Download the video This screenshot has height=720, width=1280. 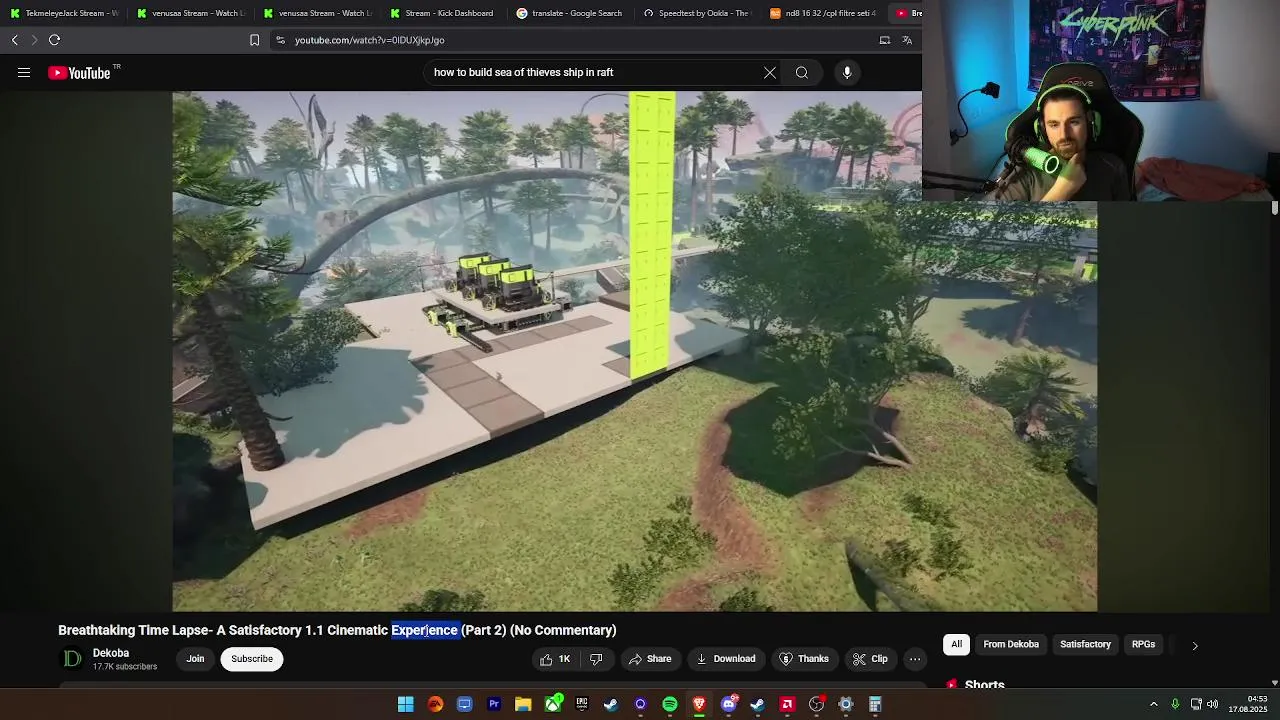pyautogui.click(x=726, y=659)
